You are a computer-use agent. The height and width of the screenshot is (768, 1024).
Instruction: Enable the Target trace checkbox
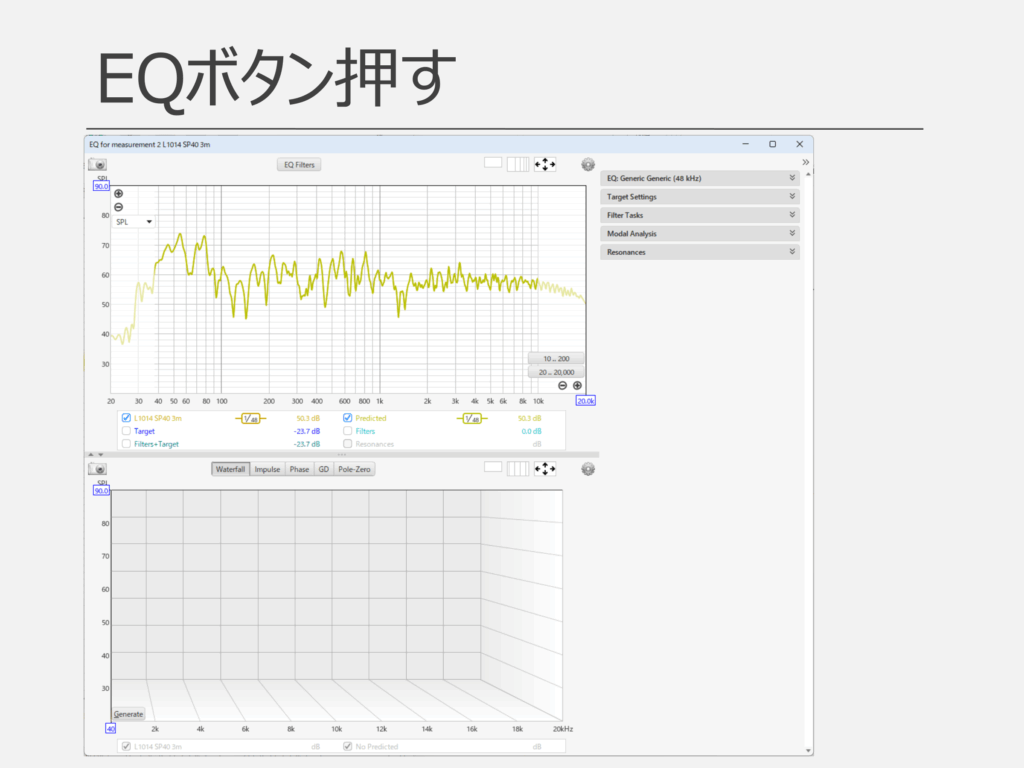126,431
